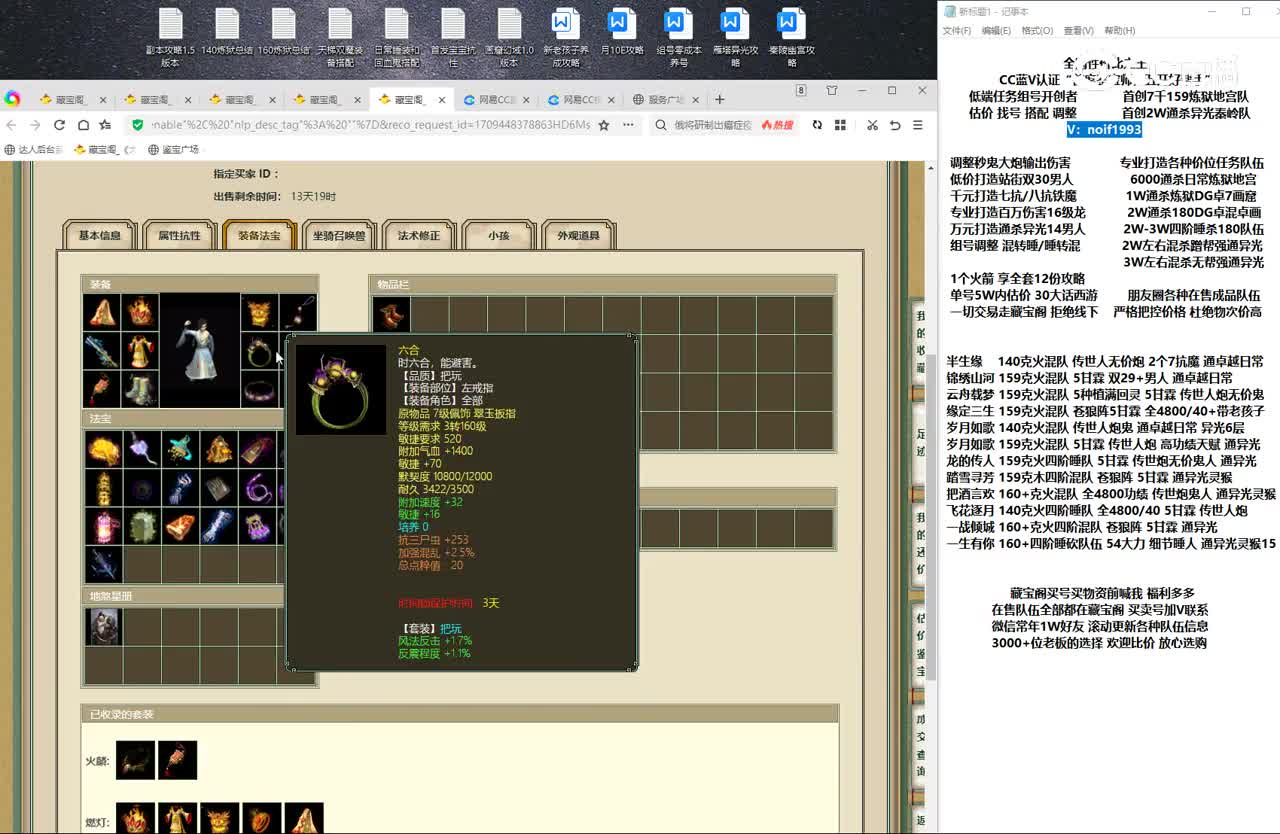Click the 热搜 hot search button
The width and height of the screenshot is (1280, 834).
pyautogui.click(x=778, y=125)
